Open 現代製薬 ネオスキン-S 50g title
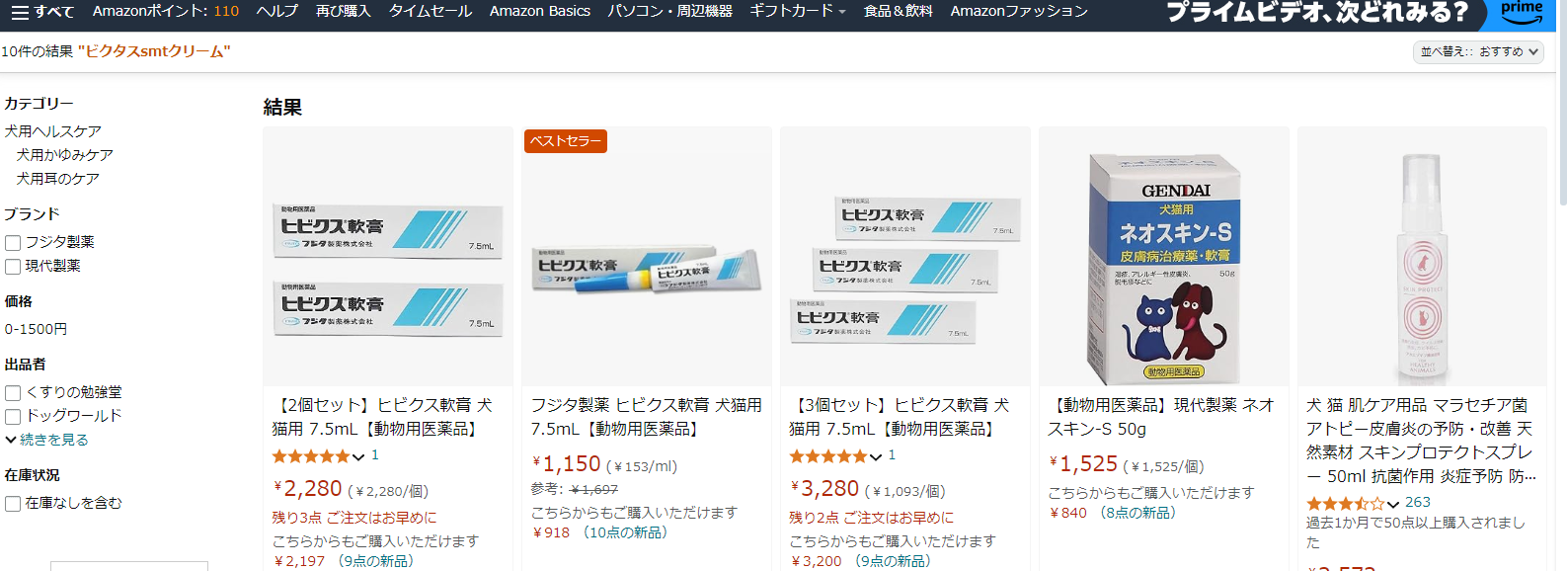 (x=1161, y=417)
